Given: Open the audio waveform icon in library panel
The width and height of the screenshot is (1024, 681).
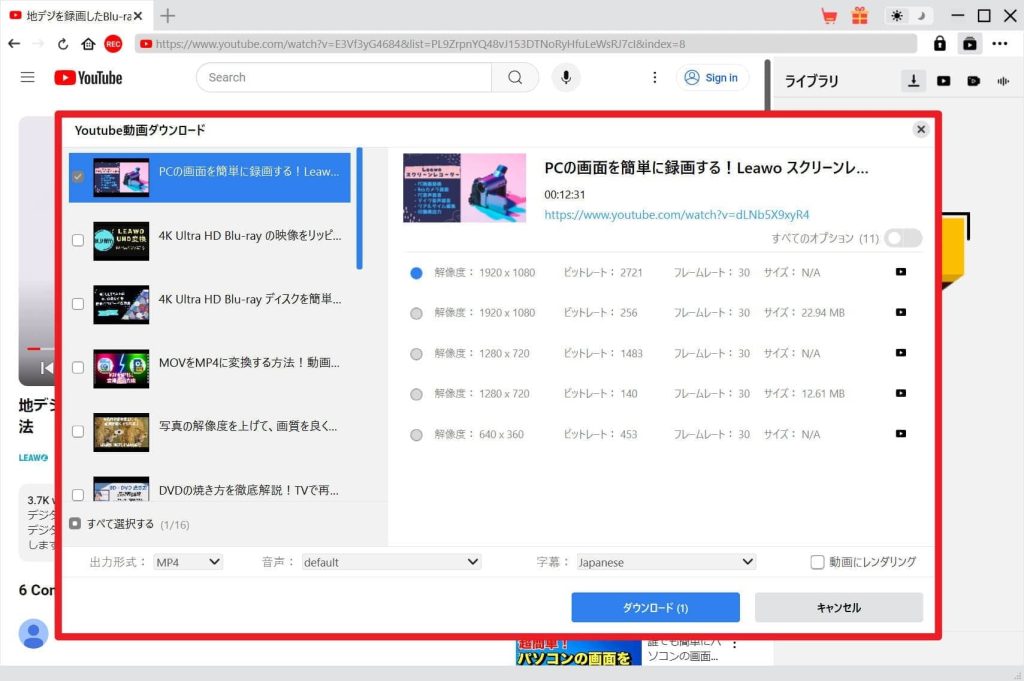Looking at the screenshot, I should tap(1003, 80).
